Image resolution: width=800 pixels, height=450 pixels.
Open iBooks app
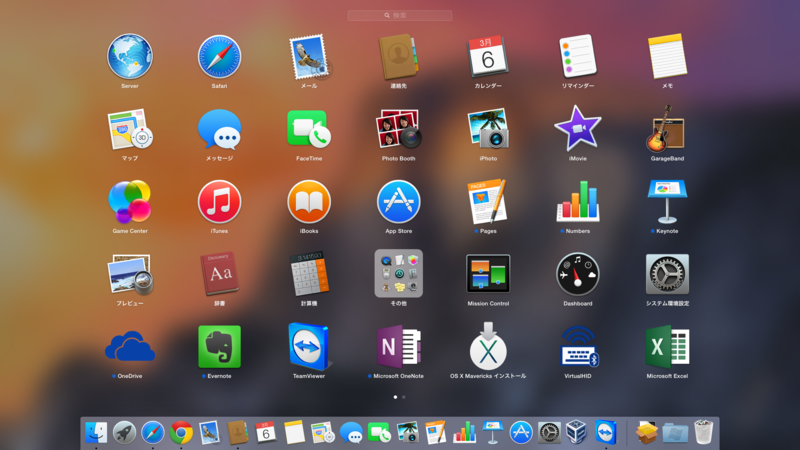click(309, 202)
